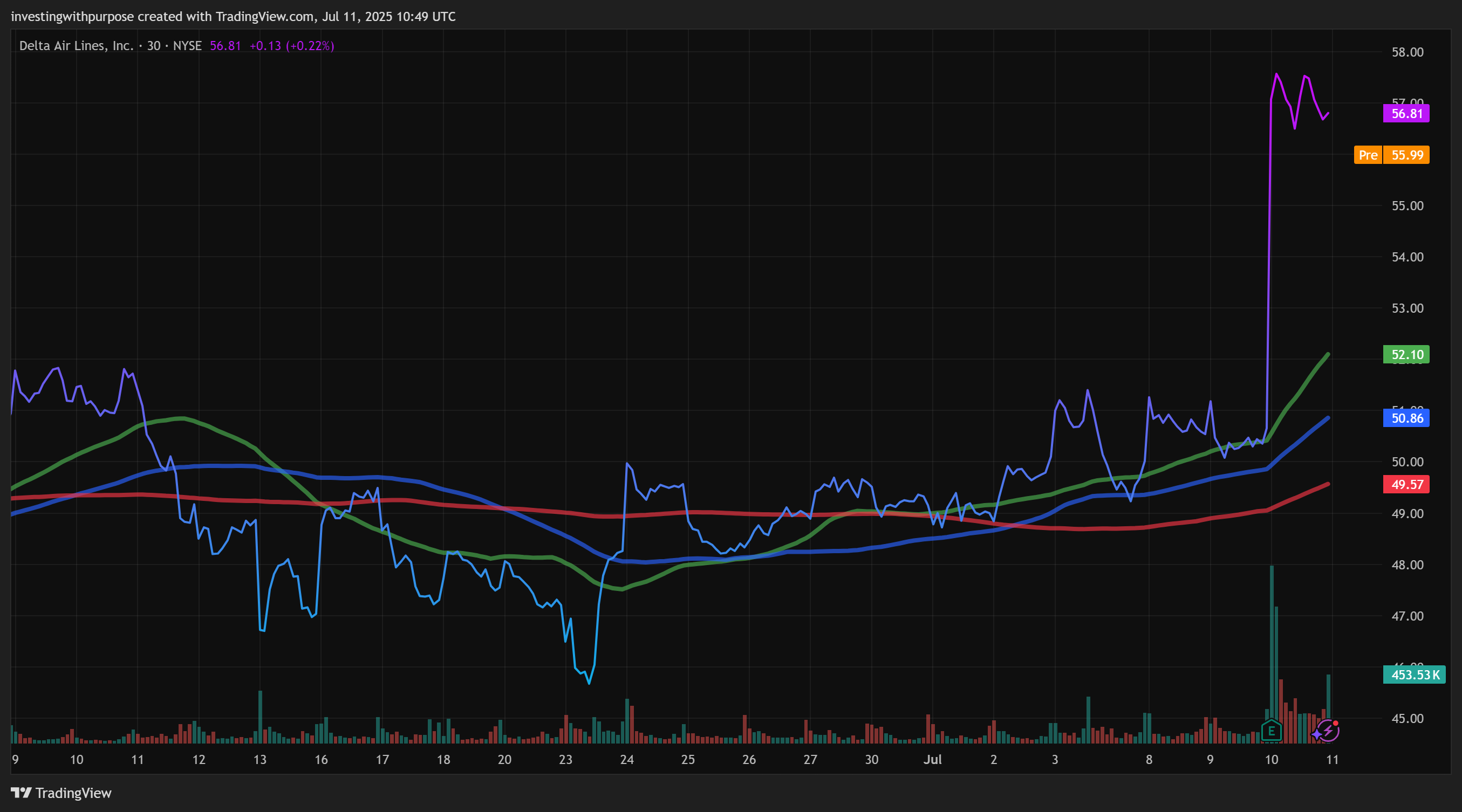Click the TradingView text at bottom left

pos(73,793)
